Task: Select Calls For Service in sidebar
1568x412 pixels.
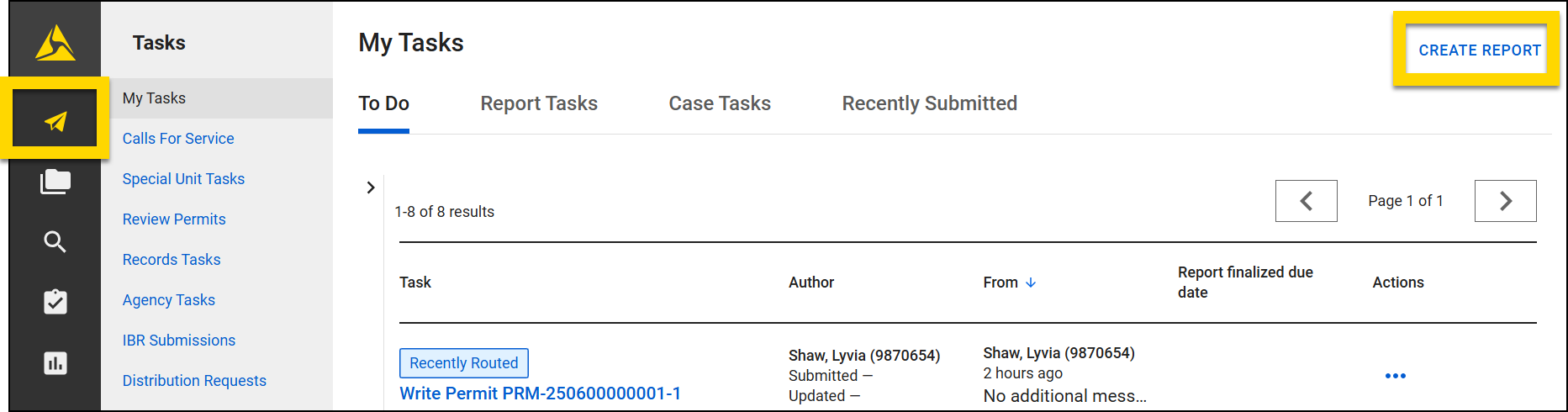Action: 178,139
